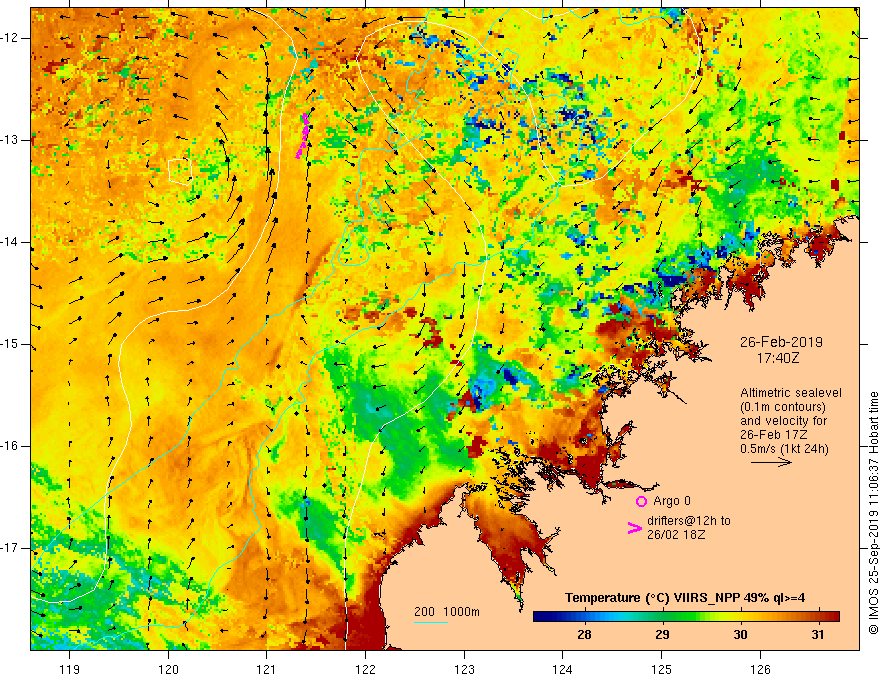The width and height of the screenshot is (880, 680).
Task: Click the 200 1000m depth label
Action: click(x=447, y=612)
